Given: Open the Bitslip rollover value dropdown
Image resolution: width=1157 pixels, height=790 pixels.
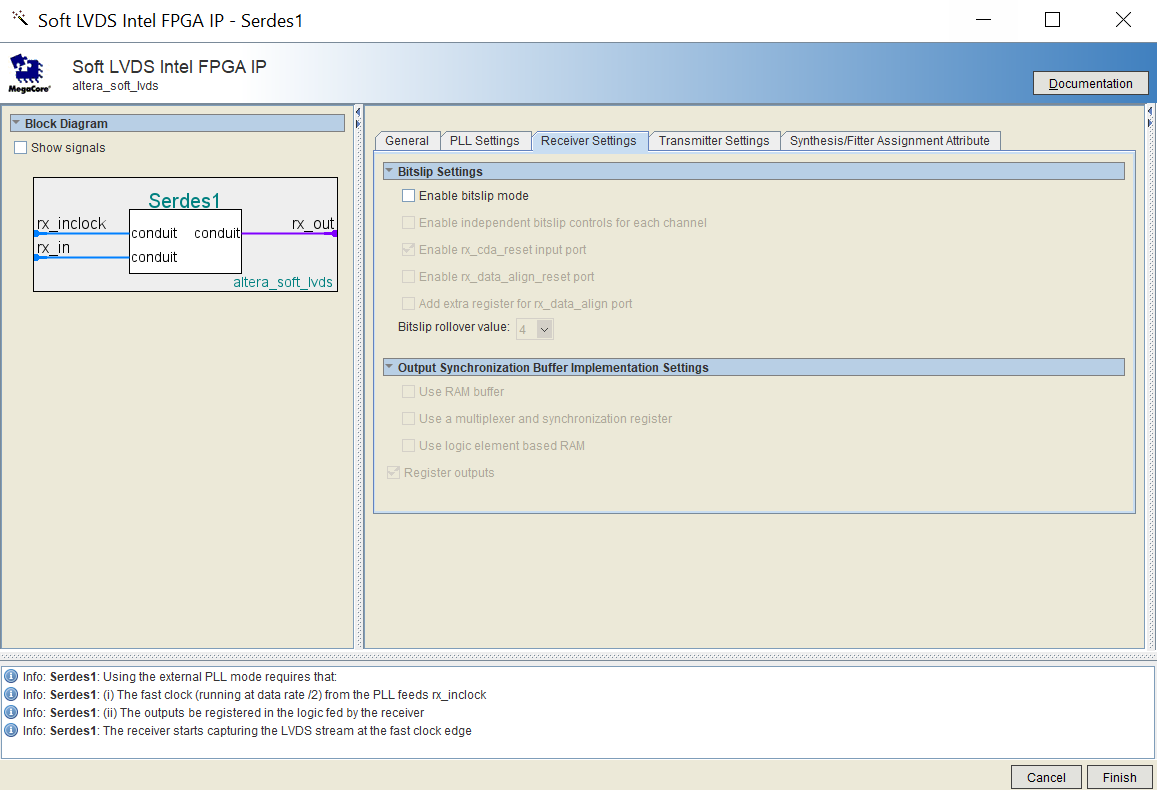Looking at the screenshot, I should pos(544,329).
